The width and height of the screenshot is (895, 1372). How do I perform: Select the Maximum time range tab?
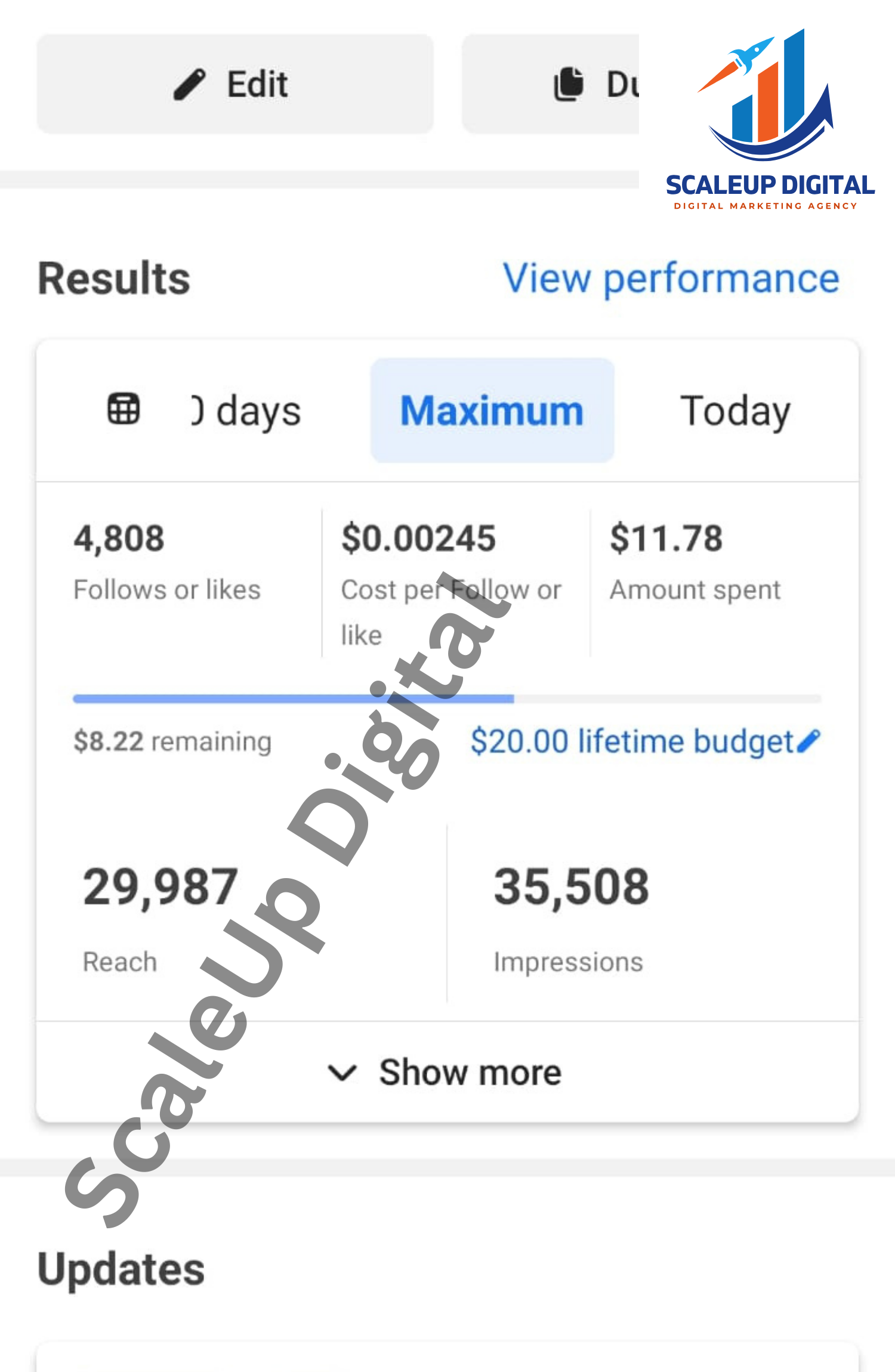(x=492, y=411)
